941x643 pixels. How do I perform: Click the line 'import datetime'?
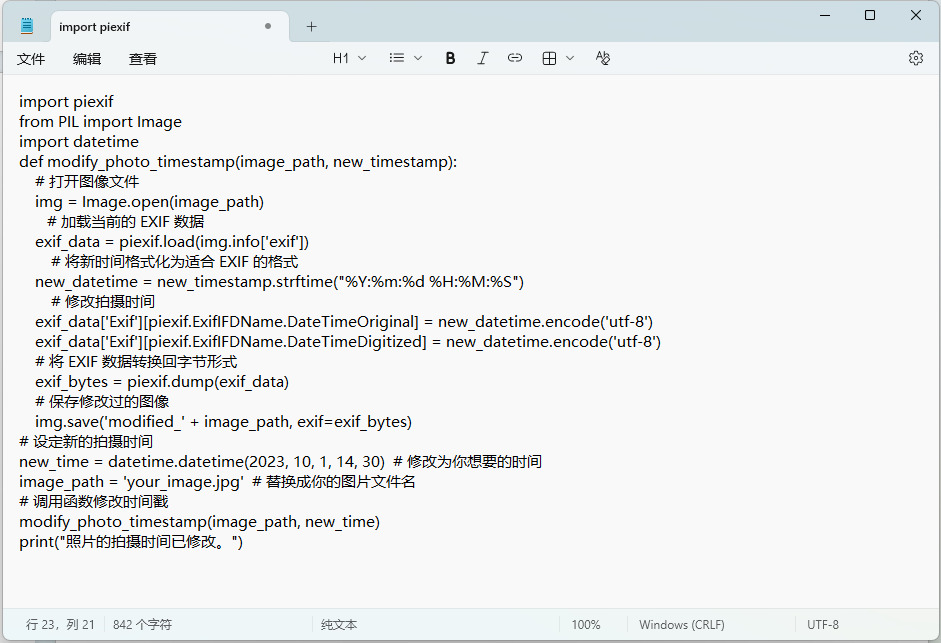coord(79,142)
